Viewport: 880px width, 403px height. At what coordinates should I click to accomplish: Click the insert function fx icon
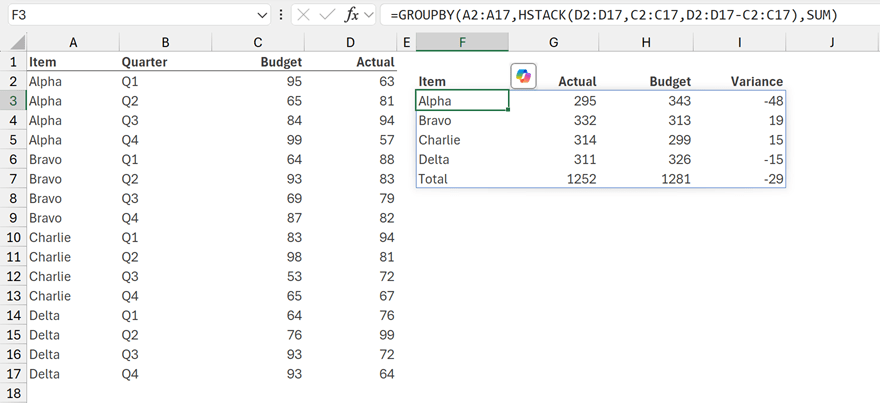point(352,15)
